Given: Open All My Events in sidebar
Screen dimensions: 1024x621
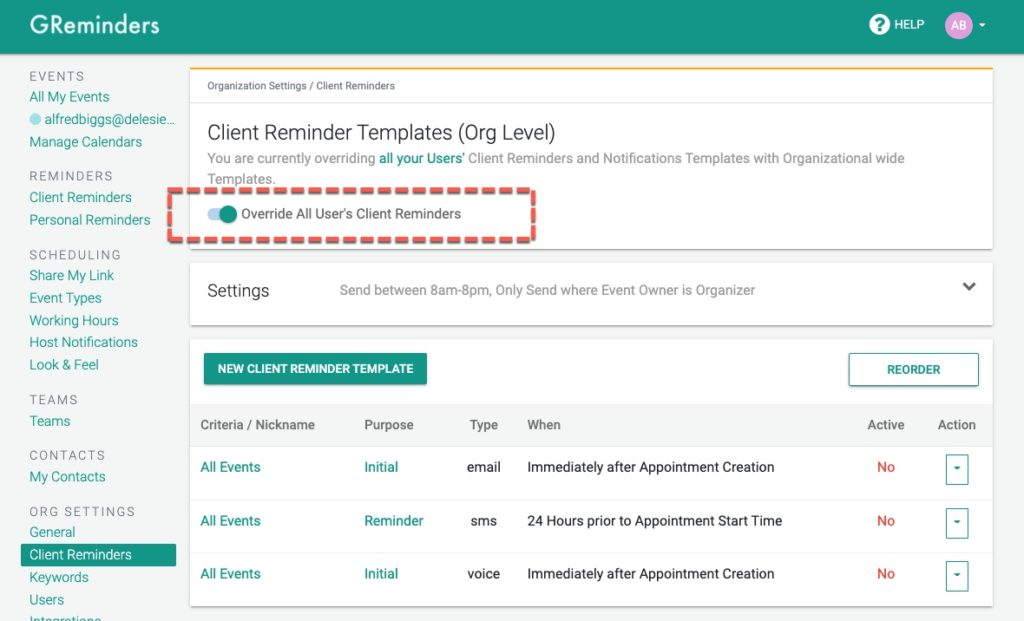Looking at the screenshot, I should (69, 97).
